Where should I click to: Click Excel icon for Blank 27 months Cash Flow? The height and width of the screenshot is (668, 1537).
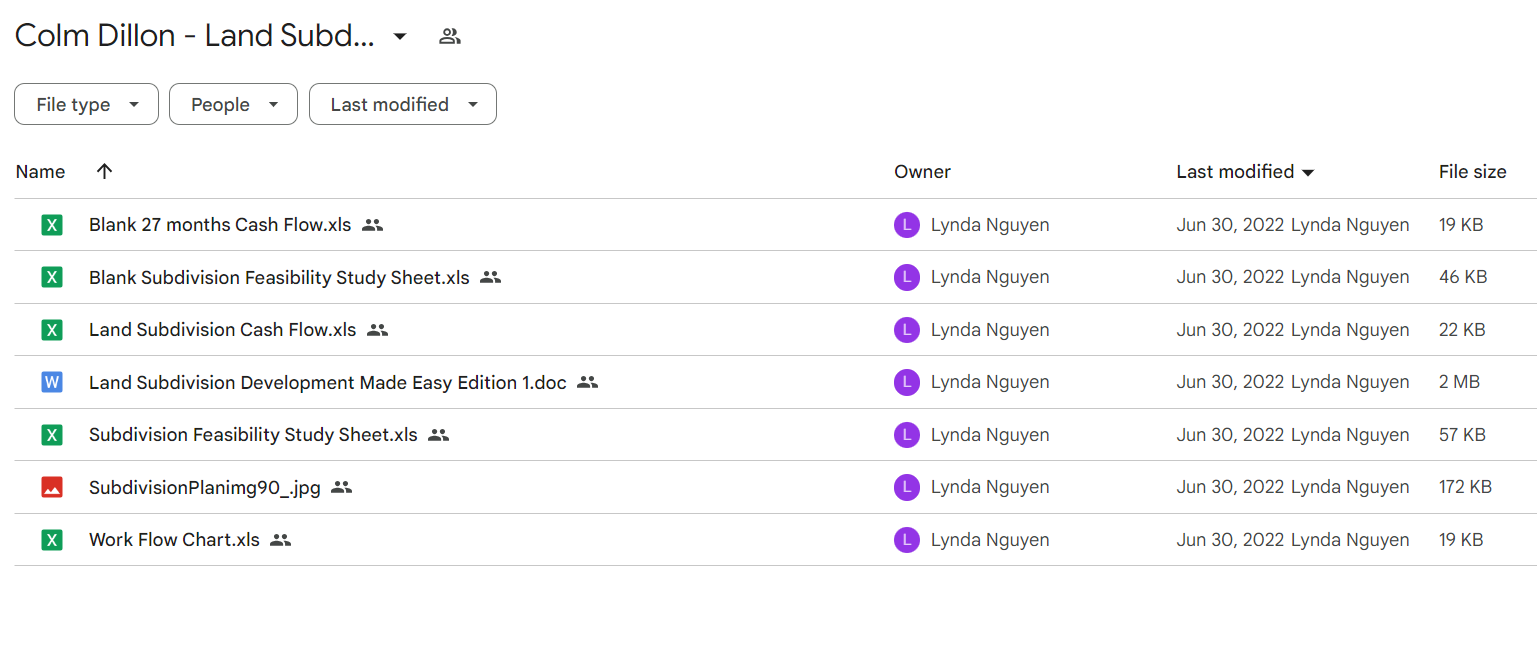(52, 225)
